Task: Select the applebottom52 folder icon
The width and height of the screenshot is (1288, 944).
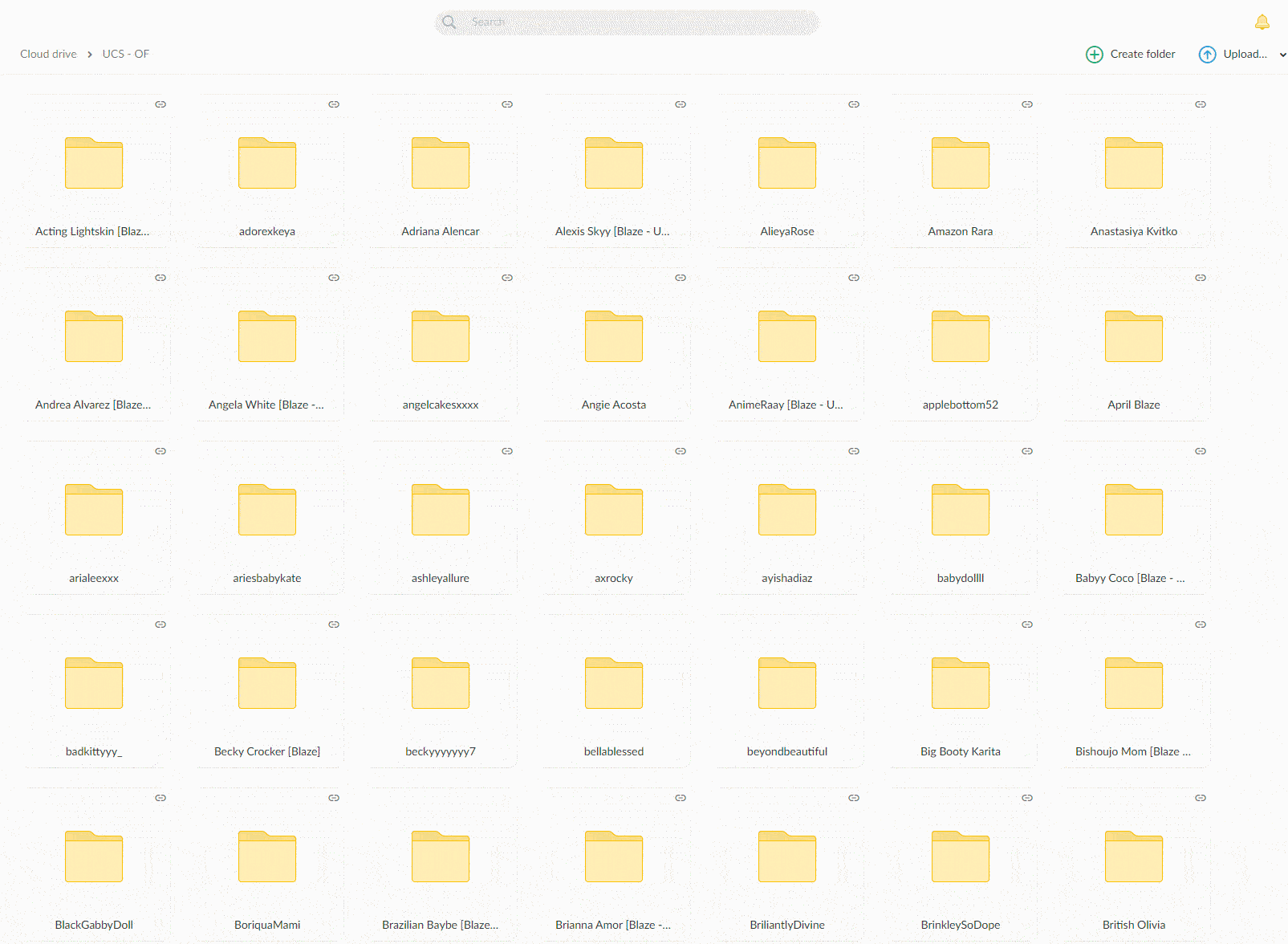Action: click(x=961, y=336)
